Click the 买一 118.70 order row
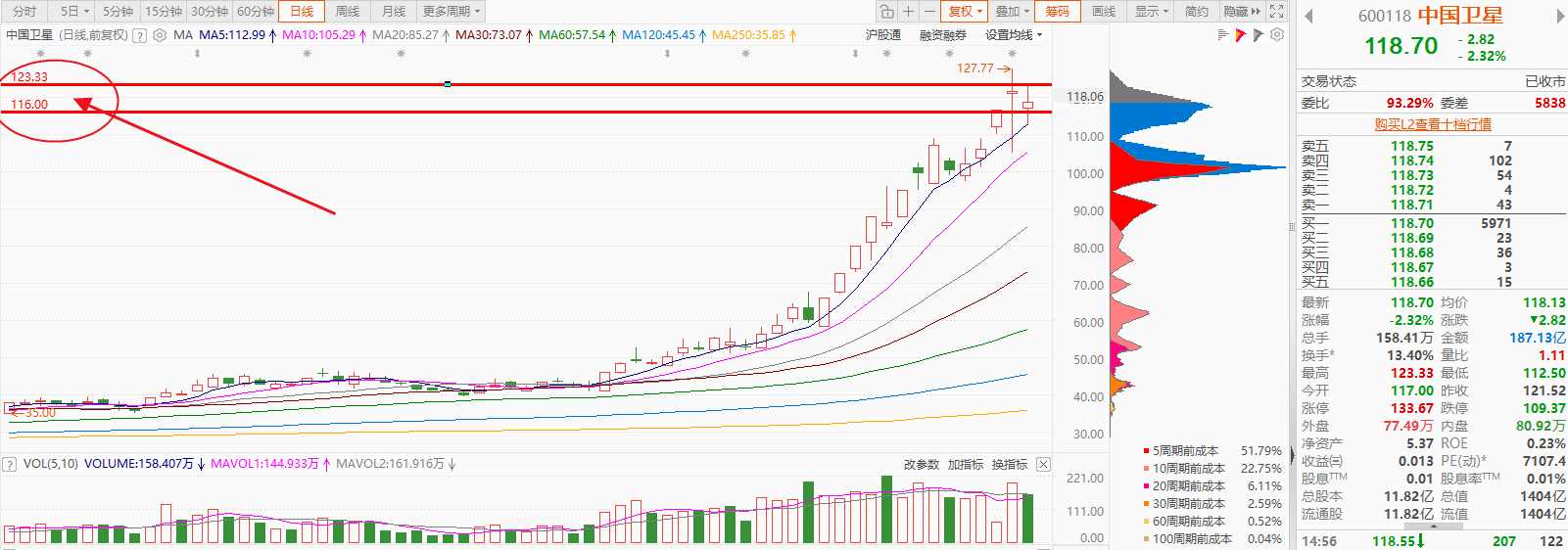The image size is (1568, 550). coord(1430,223)
